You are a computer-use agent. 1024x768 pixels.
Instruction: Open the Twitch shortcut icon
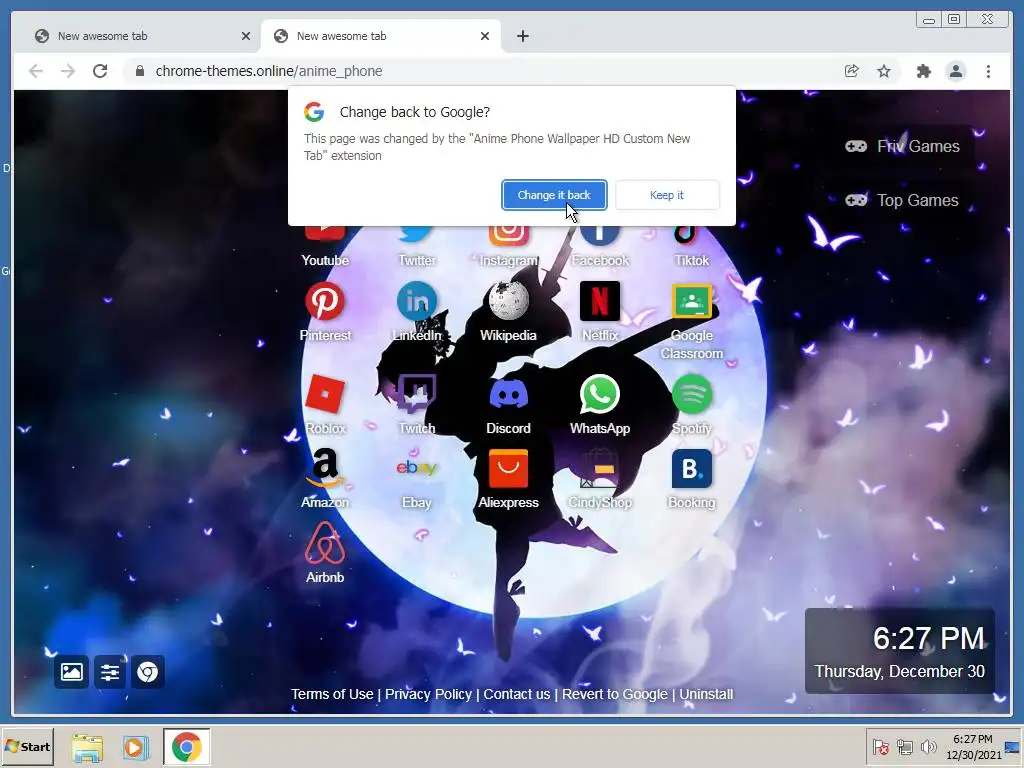pos(417,394)
